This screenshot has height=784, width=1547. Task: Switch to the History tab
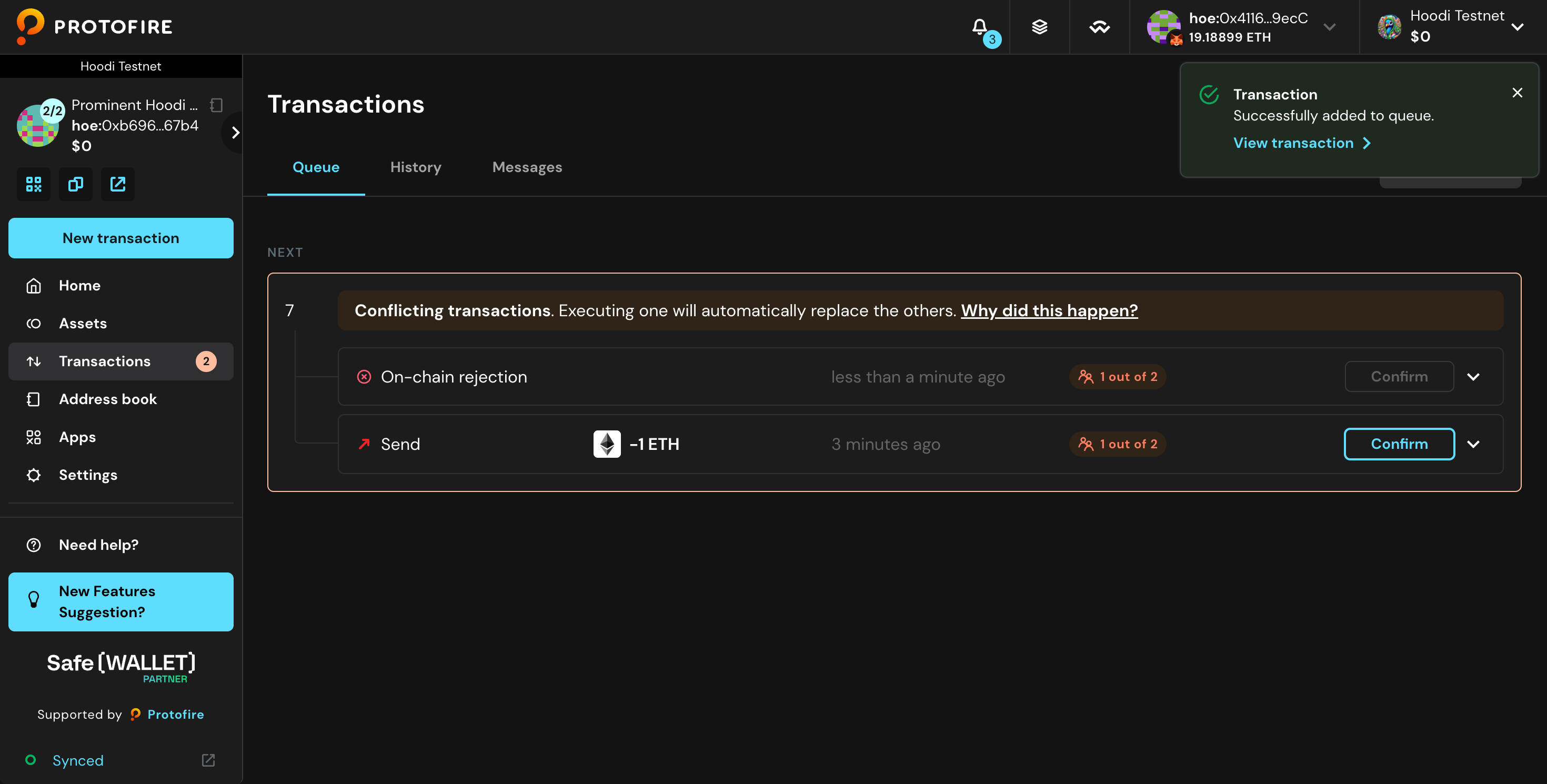(416, 167)
